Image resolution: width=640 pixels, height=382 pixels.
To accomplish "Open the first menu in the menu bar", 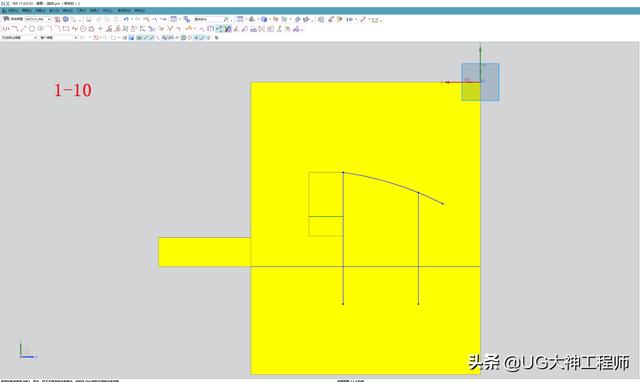I will tap(13, 10).
